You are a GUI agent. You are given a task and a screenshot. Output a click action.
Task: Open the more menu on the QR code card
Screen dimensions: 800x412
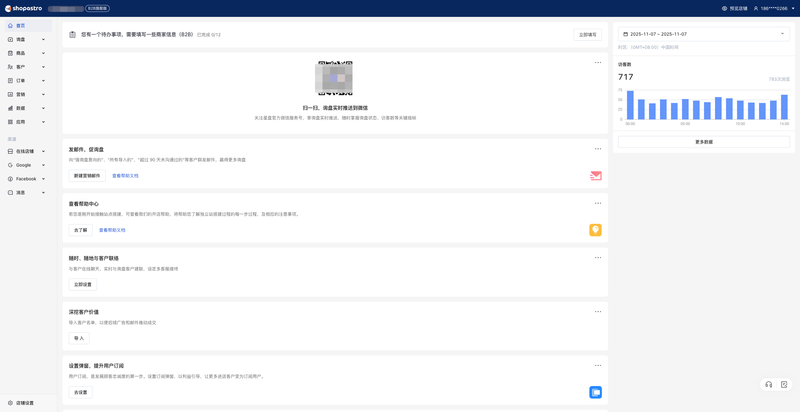pyautogui.click(x=598, y=62)
